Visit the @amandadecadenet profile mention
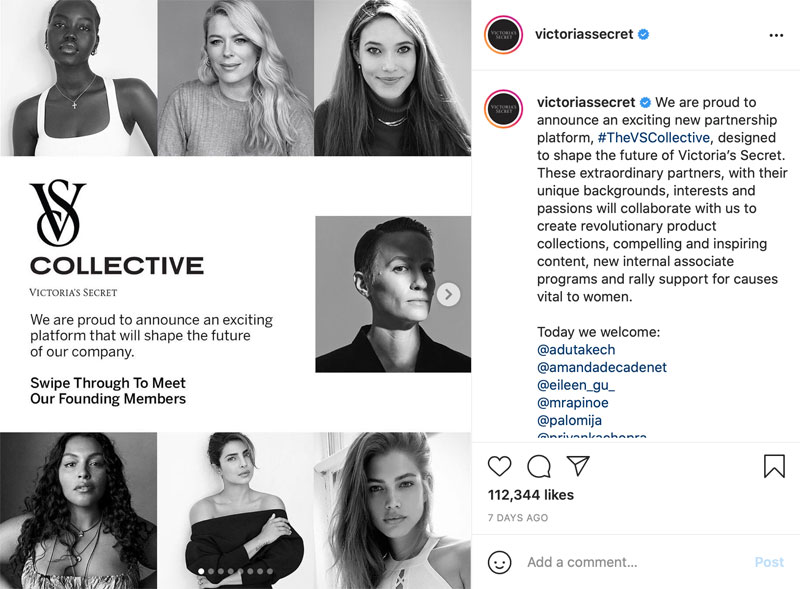The image size is (800, 589). (x=602, y=367)
